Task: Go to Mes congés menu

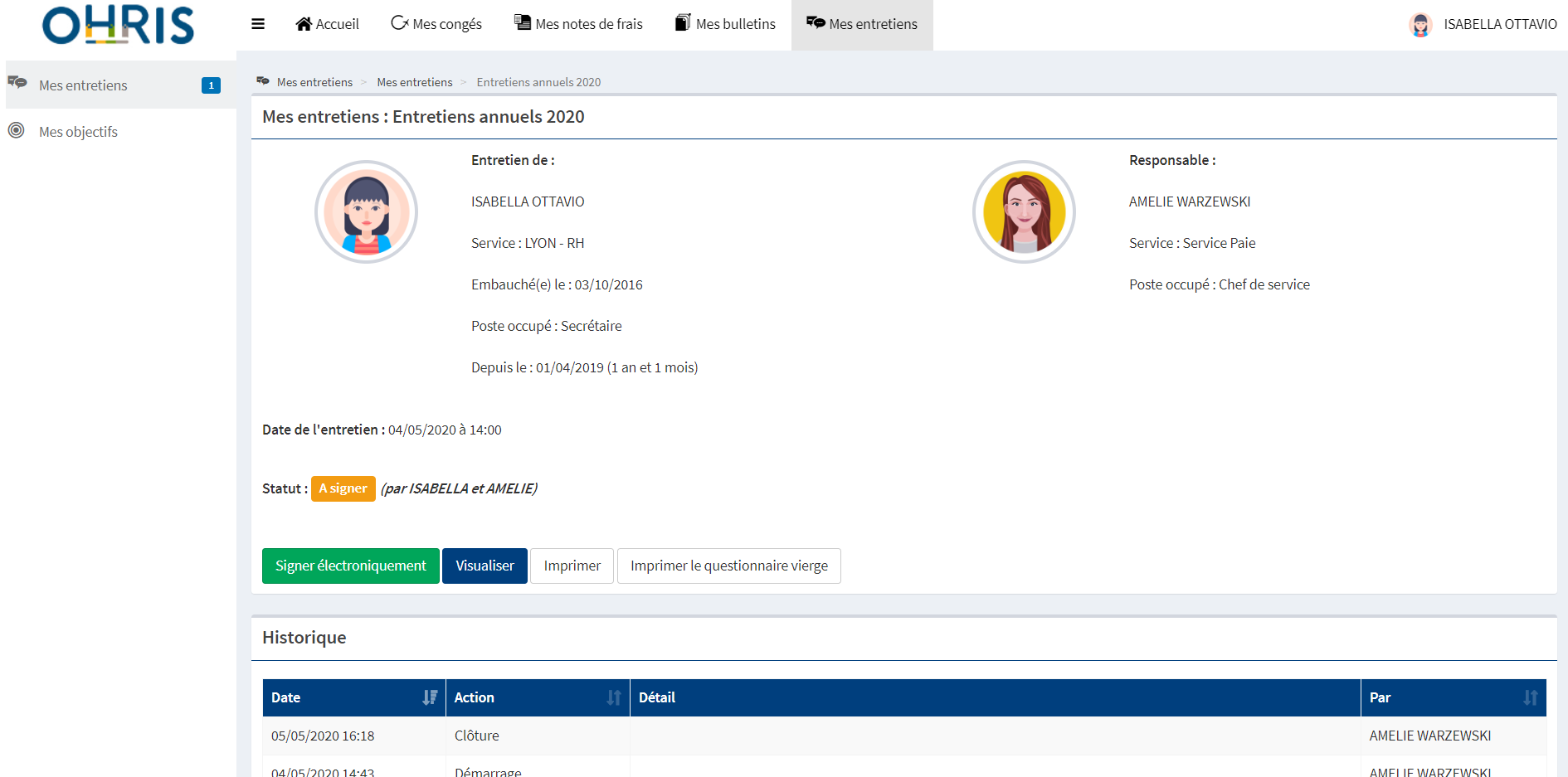Action: 436,24
